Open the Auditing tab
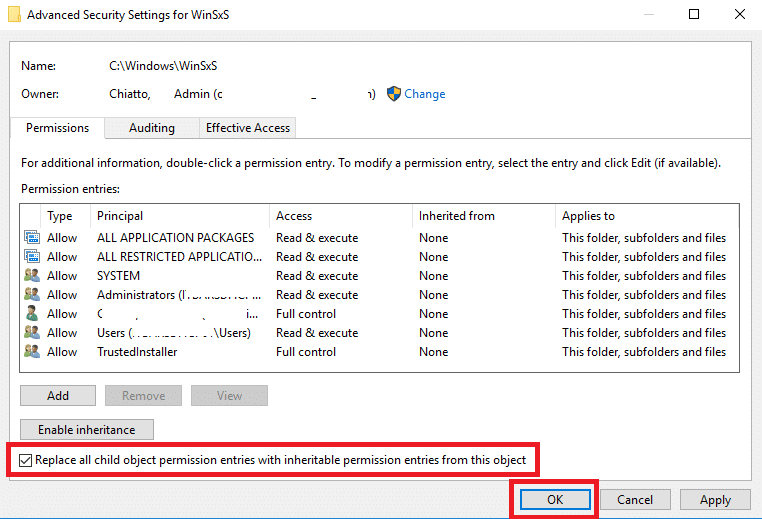The width and height of the screenshot is (762, 519). (x=152, y=128)
